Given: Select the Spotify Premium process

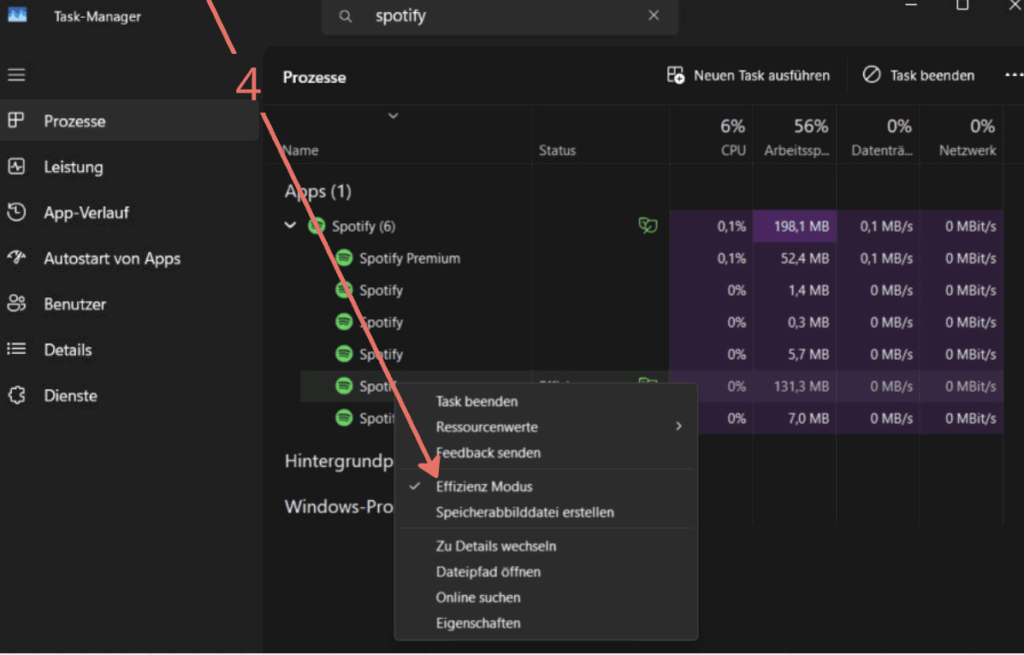Looking at the screenshot, I should click(x=651, y=259).
